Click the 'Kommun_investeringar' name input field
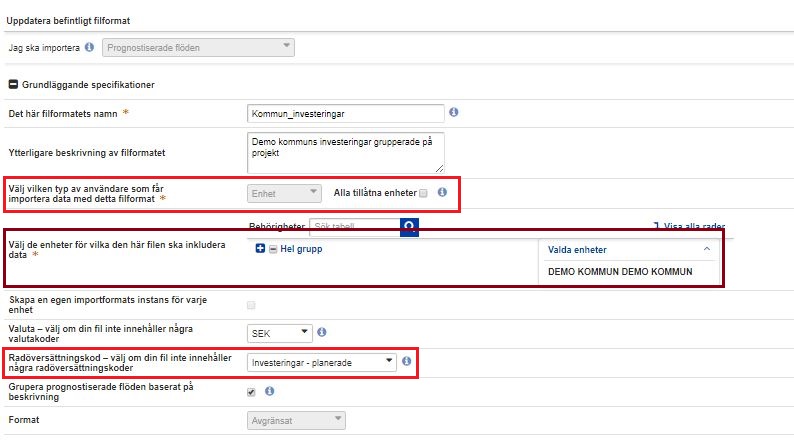Screen dimensions: 794x443 tap(344, 114)
